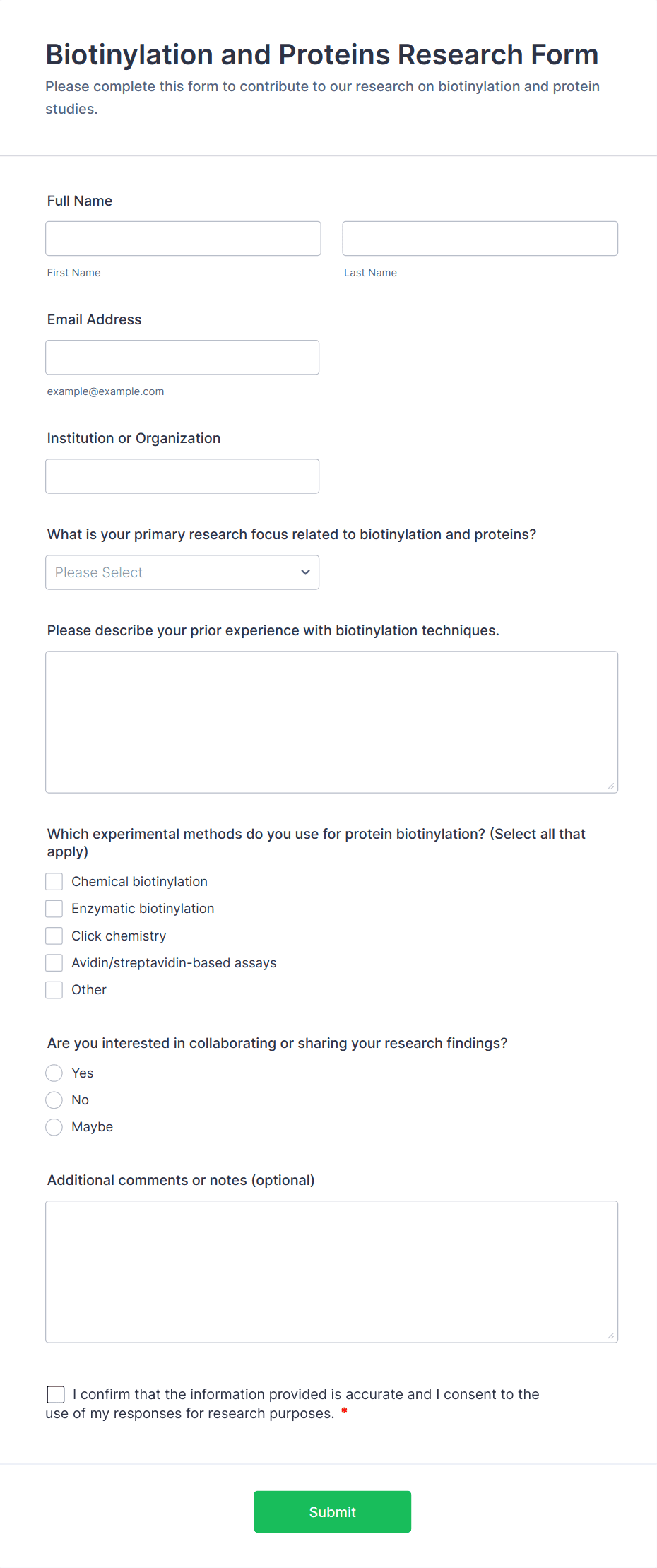657x1568 pixels.
Task: Check the Chemical biotinylation checkbox
Action: click(54, 882)
